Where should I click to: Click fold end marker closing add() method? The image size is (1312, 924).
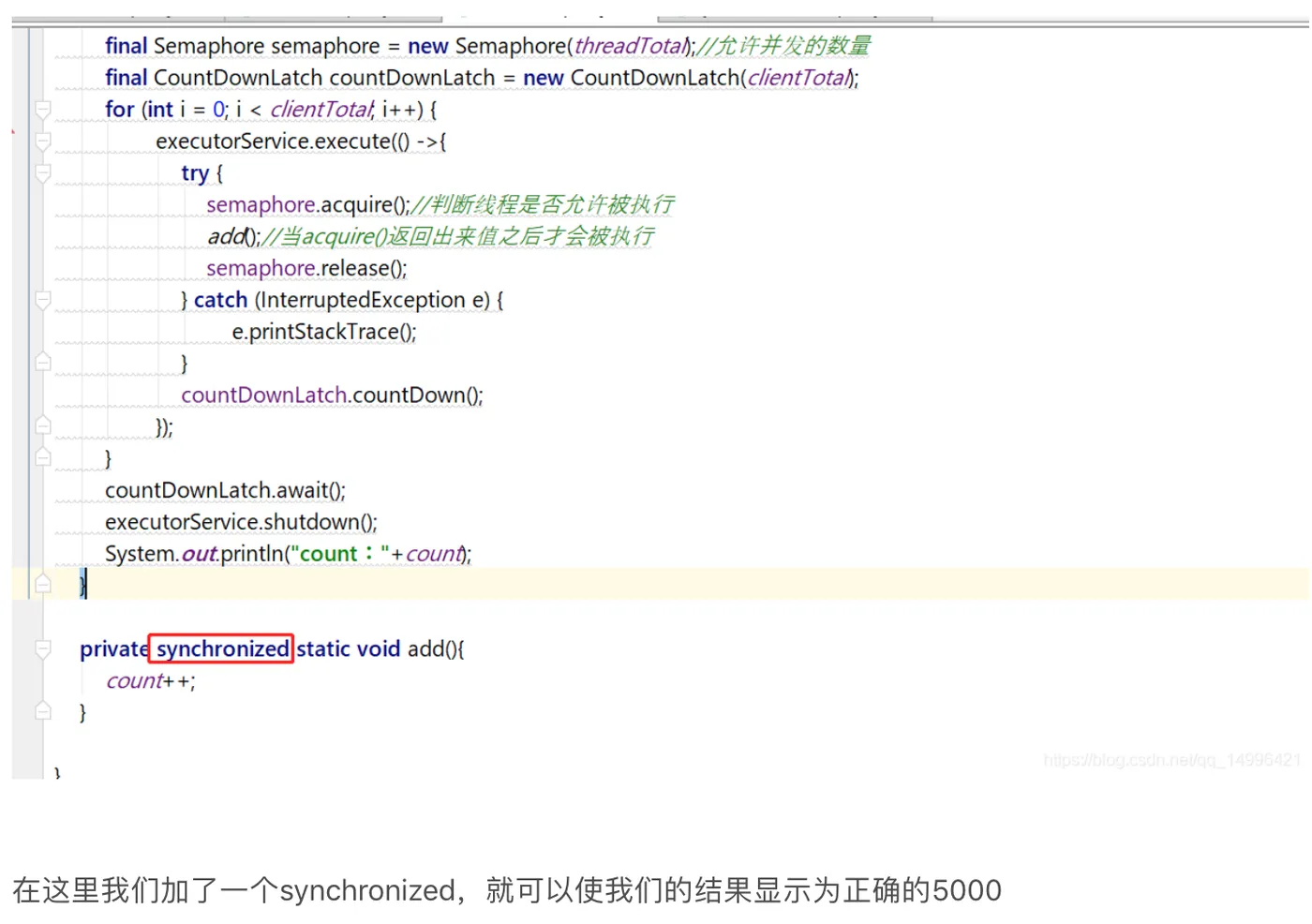tap(43, 712)
